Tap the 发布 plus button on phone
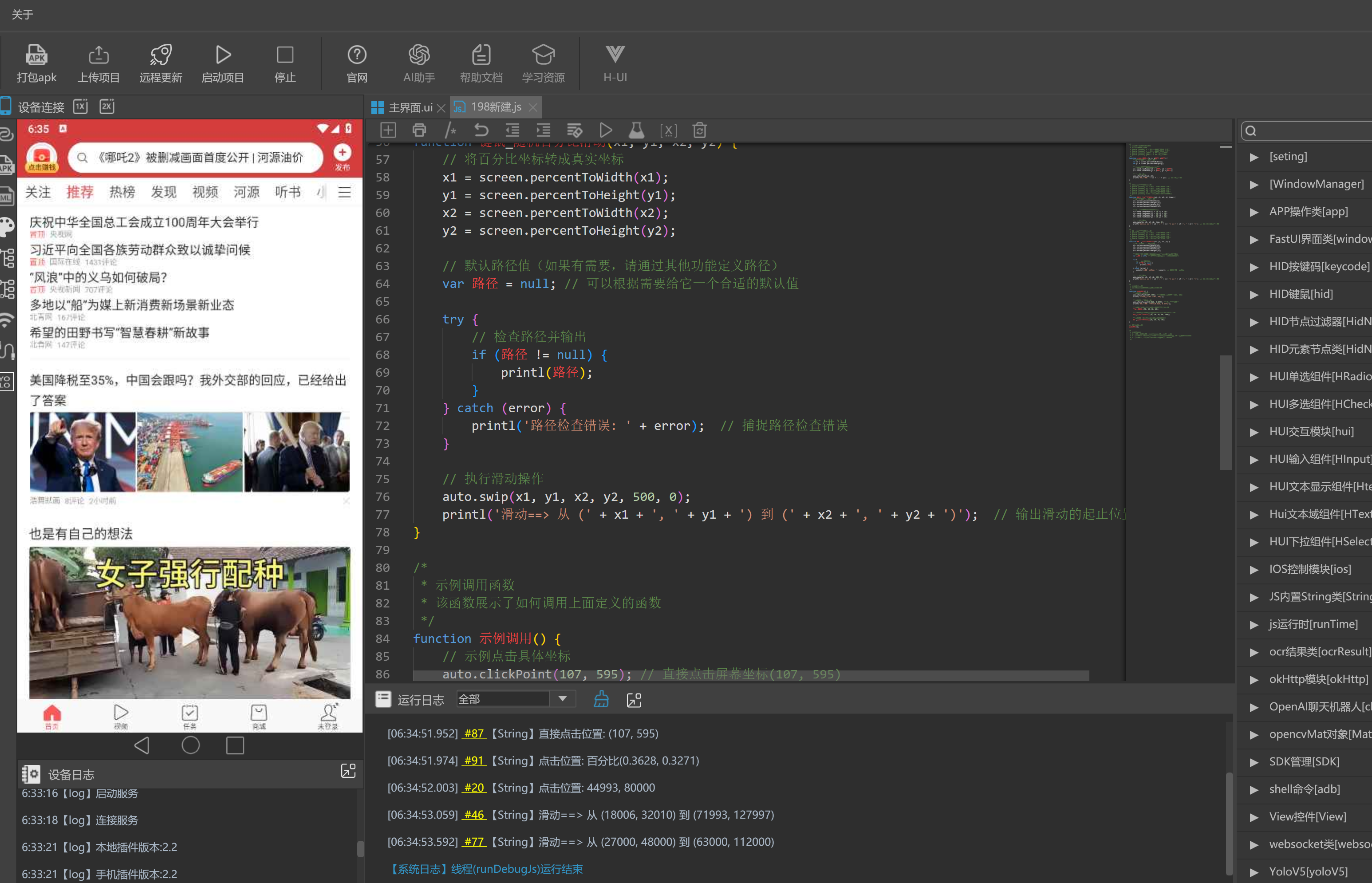This screenshot has height=883, width=1372. click(342, 157)
